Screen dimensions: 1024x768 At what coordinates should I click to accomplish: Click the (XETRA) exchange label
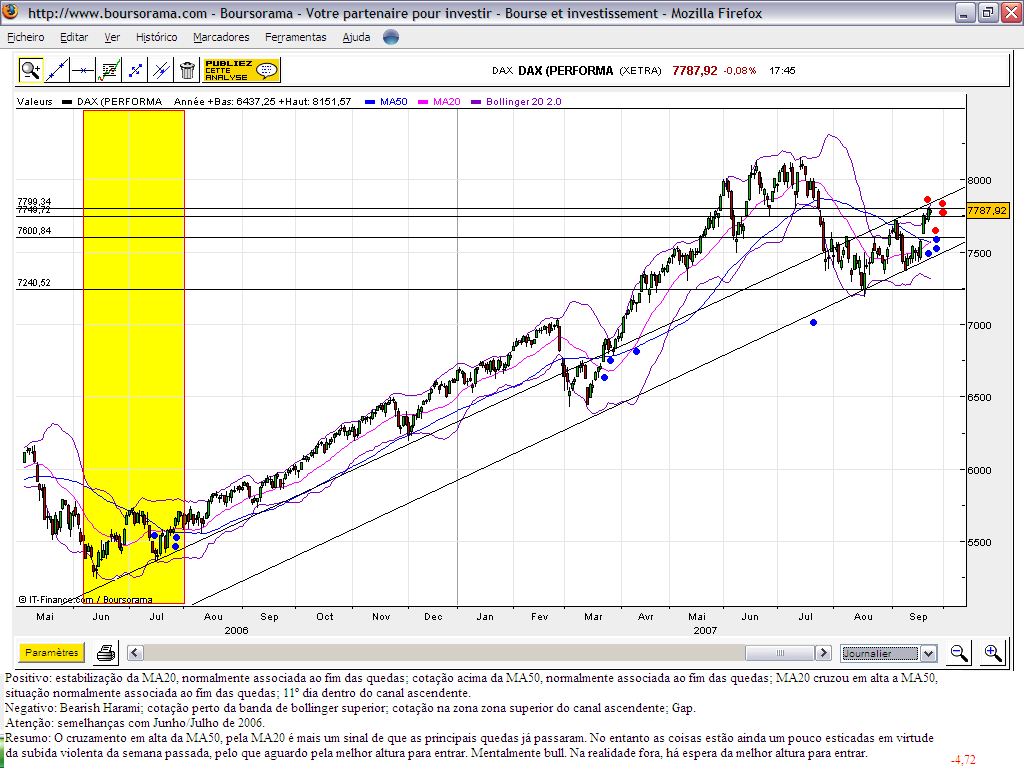coord(640,71)
